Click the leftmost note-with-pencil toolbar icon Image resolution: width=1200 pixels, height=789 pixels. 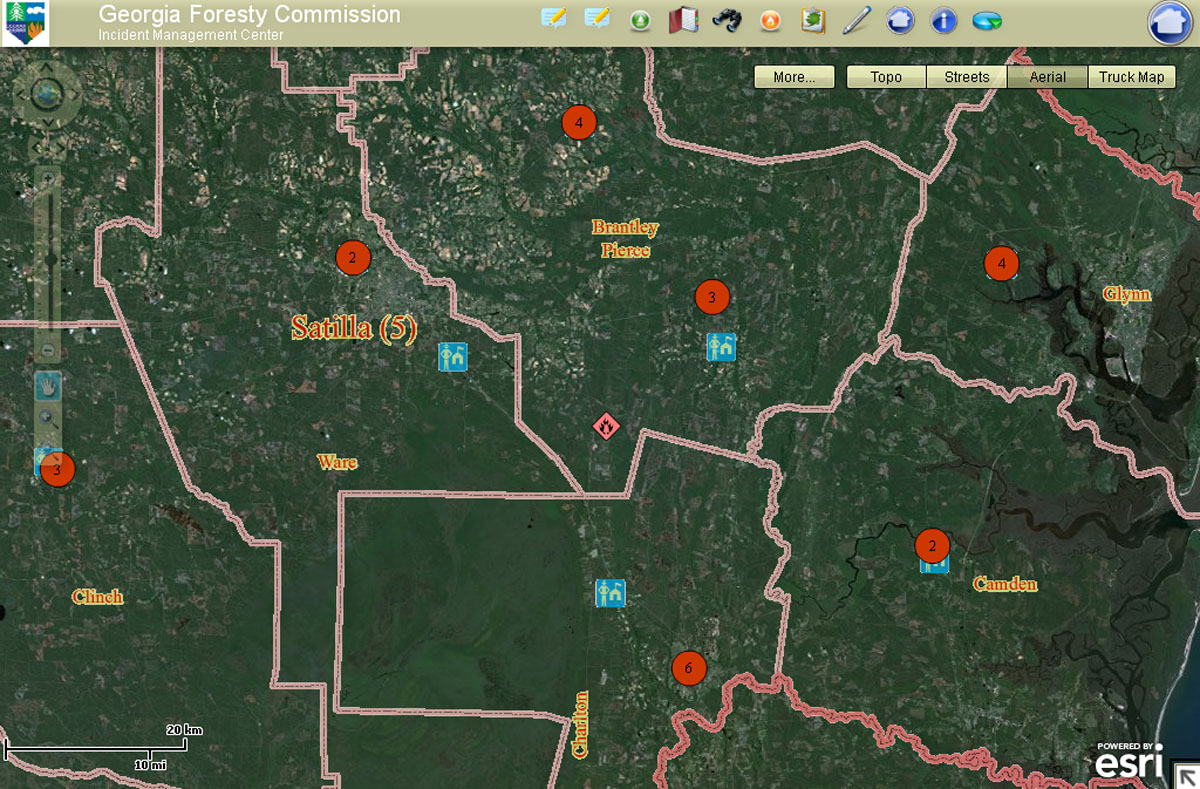pos(553,19)
